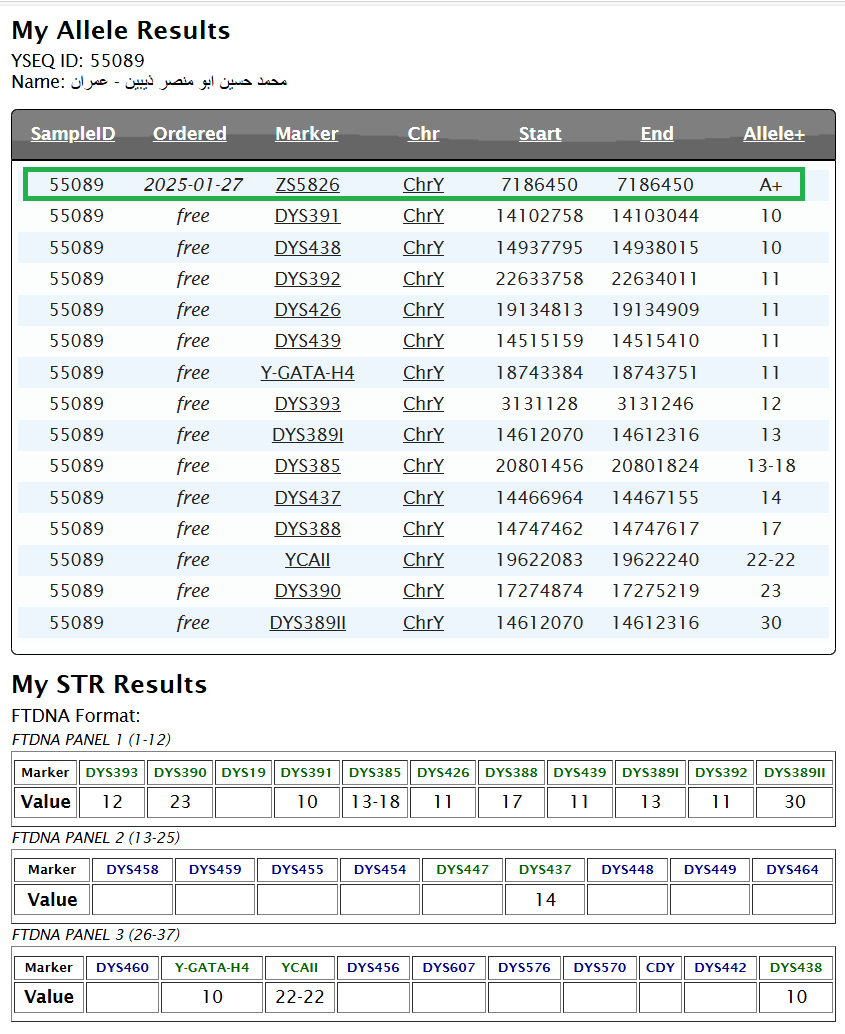Open the YCAII marker link in allele table

coord(307,560)
